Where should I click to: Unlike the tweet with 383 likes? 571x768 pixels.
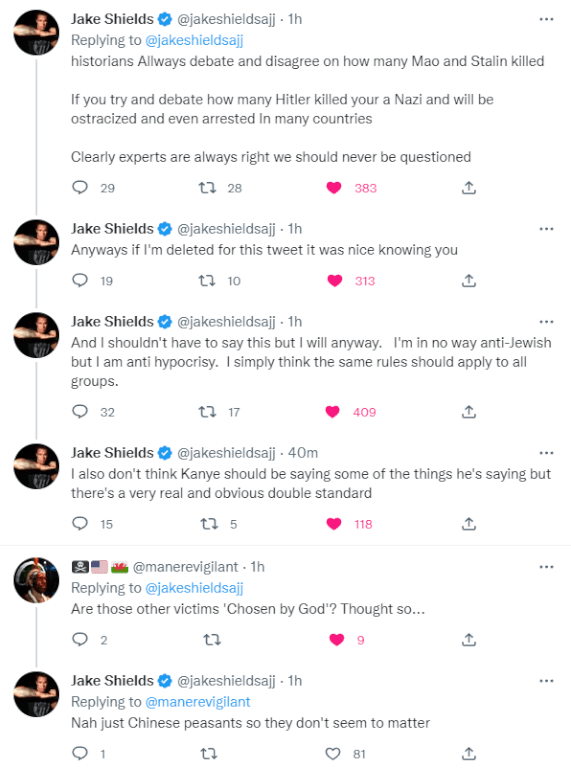coord(334,188)
